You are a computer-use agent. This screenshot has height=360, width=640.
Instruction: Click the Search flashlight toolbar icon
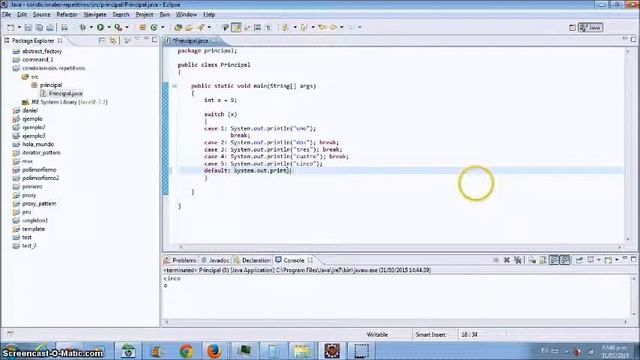tap(201, 27)
